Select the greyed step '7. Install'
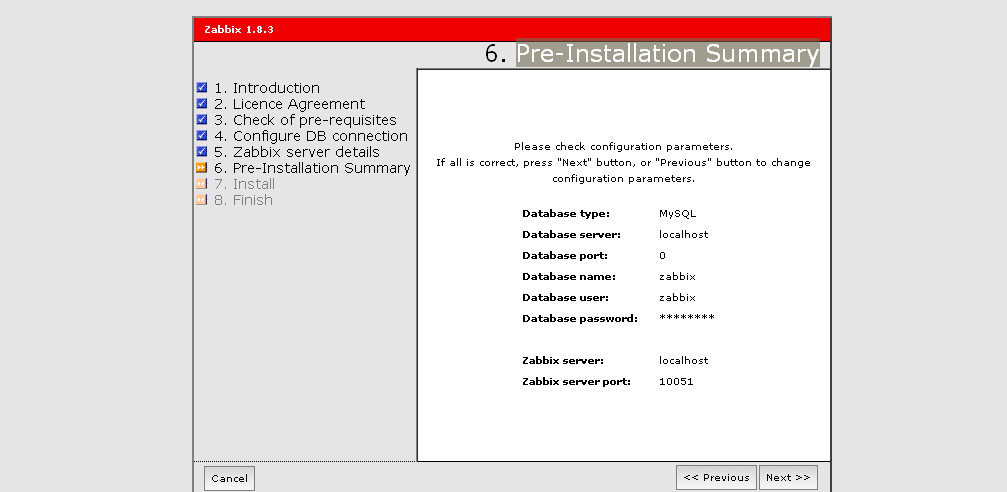Image resolution: width=1007 pixels, height=492 pixels. click(244, 184)
